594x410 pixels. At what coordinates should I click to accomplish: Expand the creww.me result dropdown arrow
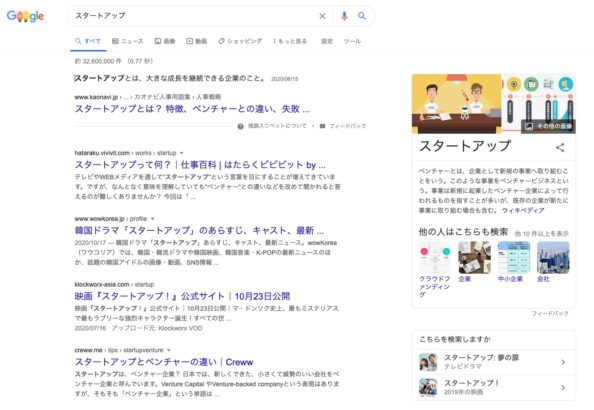click(169, 350)
